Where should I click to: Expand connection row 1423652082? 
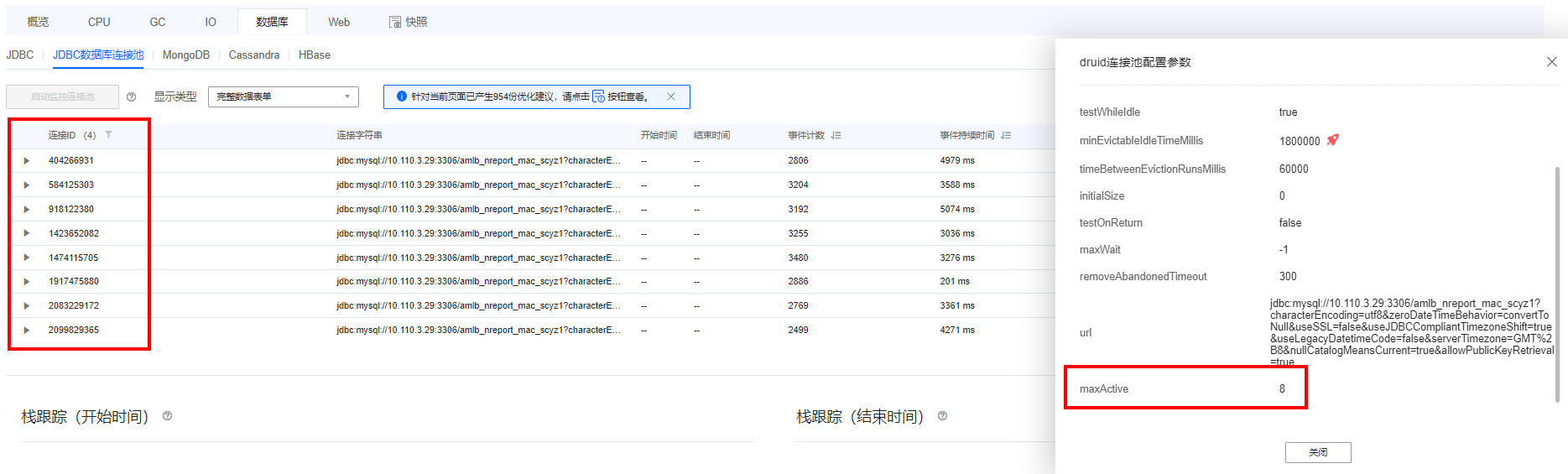tap(27, 233)
